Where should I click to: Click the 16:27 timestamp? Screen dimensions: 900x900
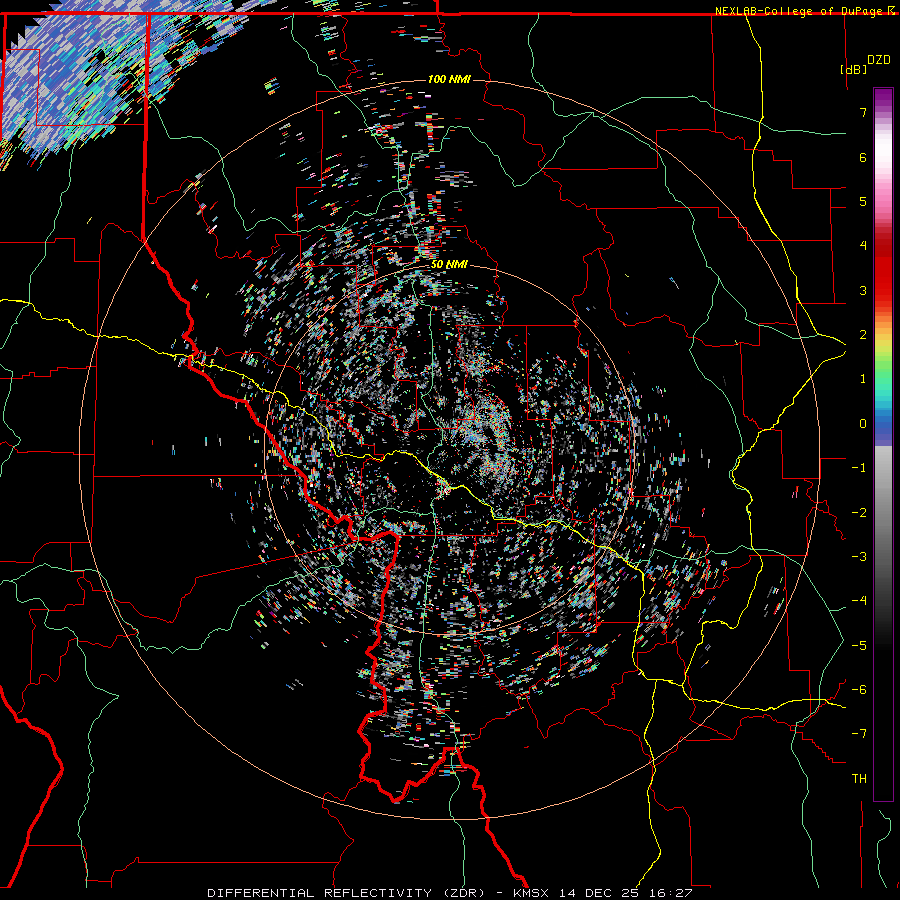671,893
